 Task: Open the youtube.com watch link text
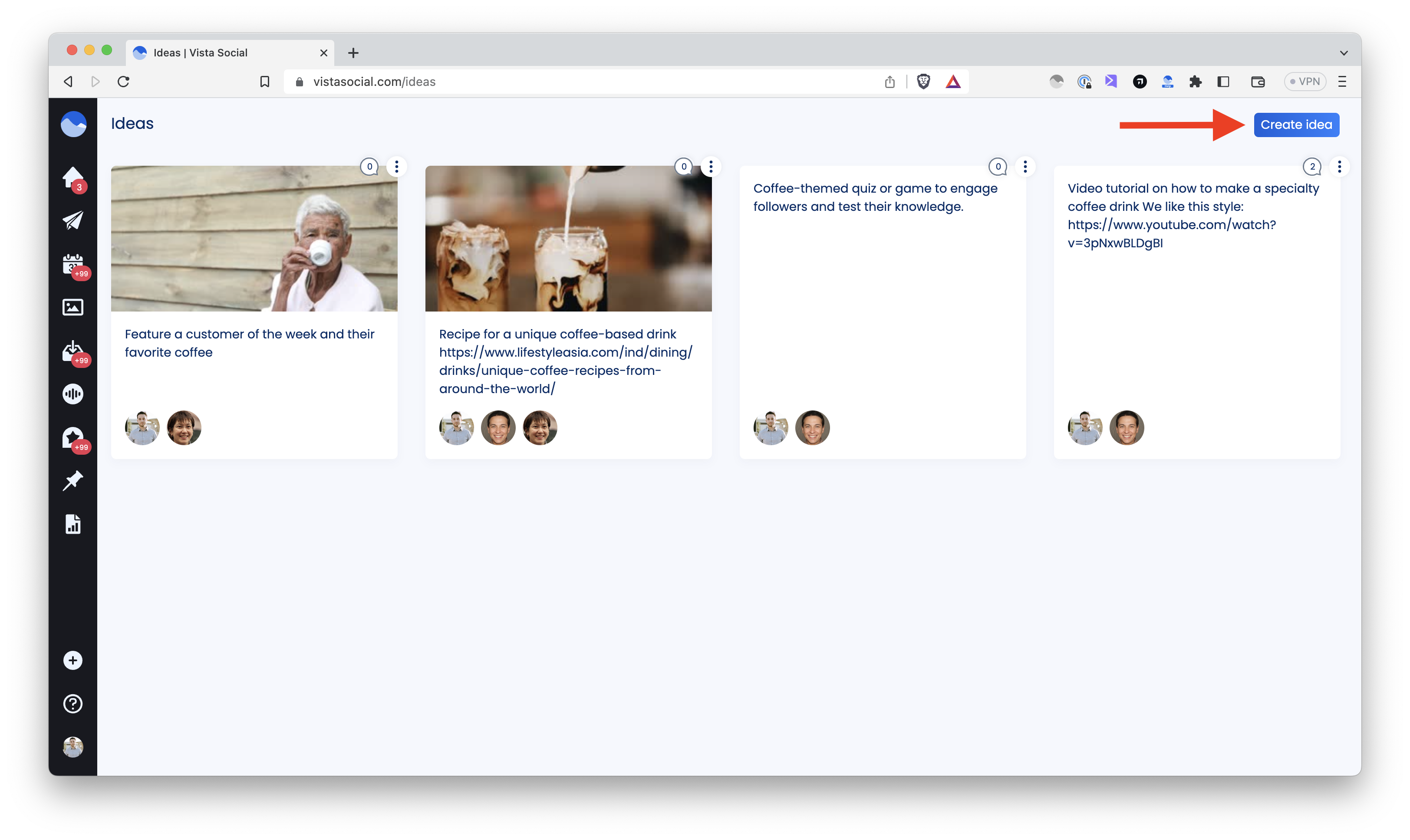point(1172,233)
